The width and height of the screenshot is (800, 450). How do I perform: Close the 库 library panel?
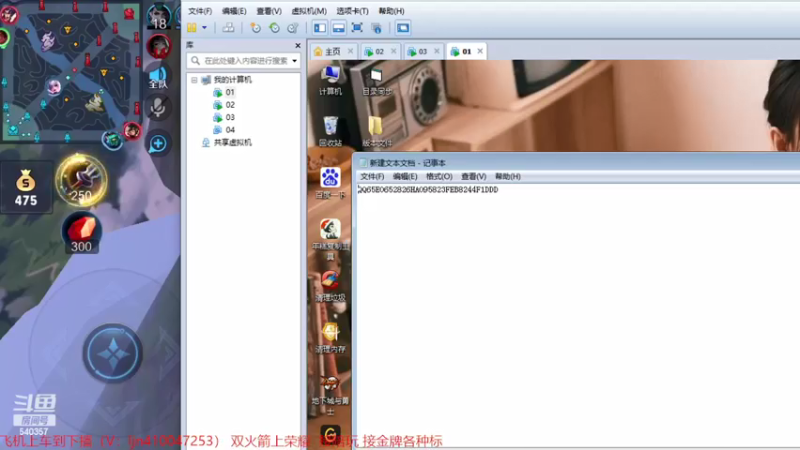pos(298,45)
